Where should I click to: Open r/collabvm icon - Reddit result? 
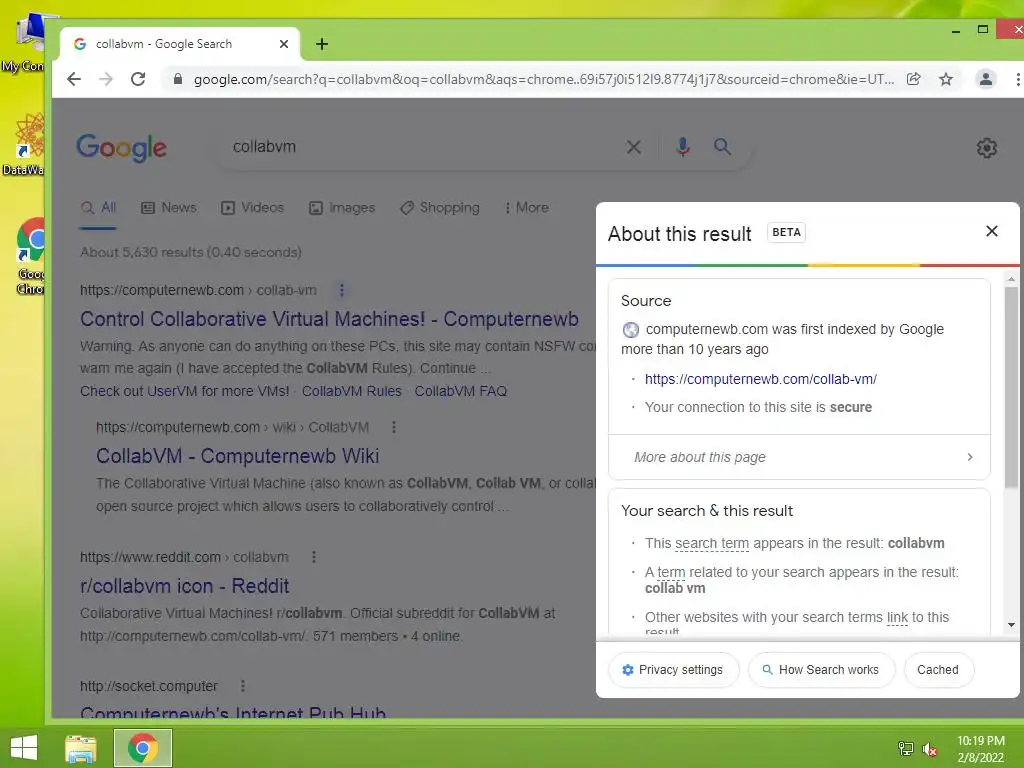185,586
